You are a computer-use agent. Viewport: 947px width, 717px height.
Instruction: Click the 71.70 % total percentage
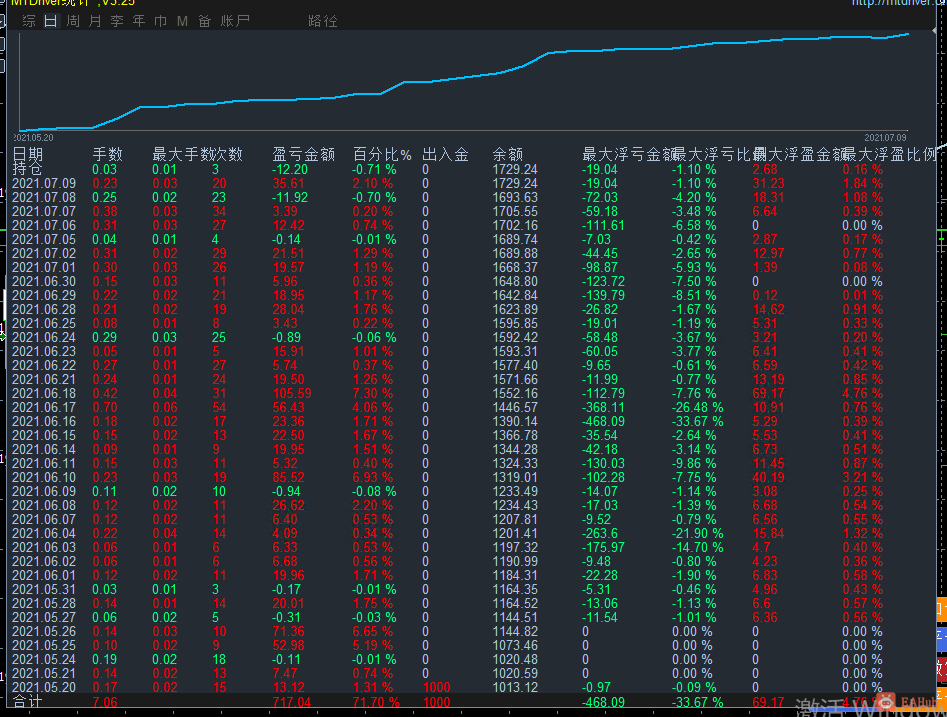(376, 702)
